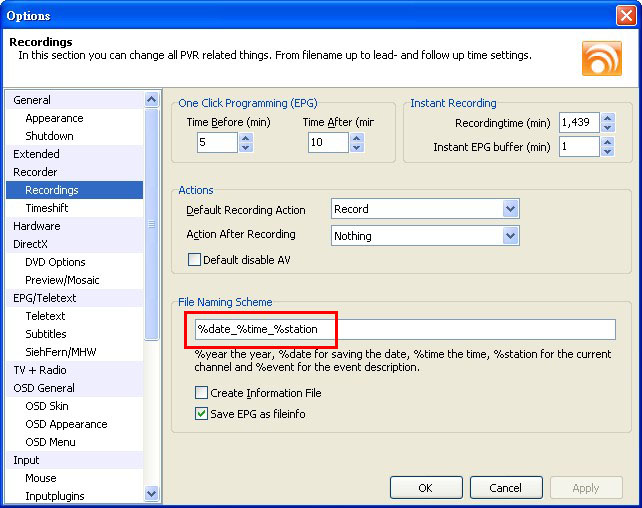Screen dimensions: 642x508
Task: Increase the Time Before minutes value
Action: click(x=246, y=137)
